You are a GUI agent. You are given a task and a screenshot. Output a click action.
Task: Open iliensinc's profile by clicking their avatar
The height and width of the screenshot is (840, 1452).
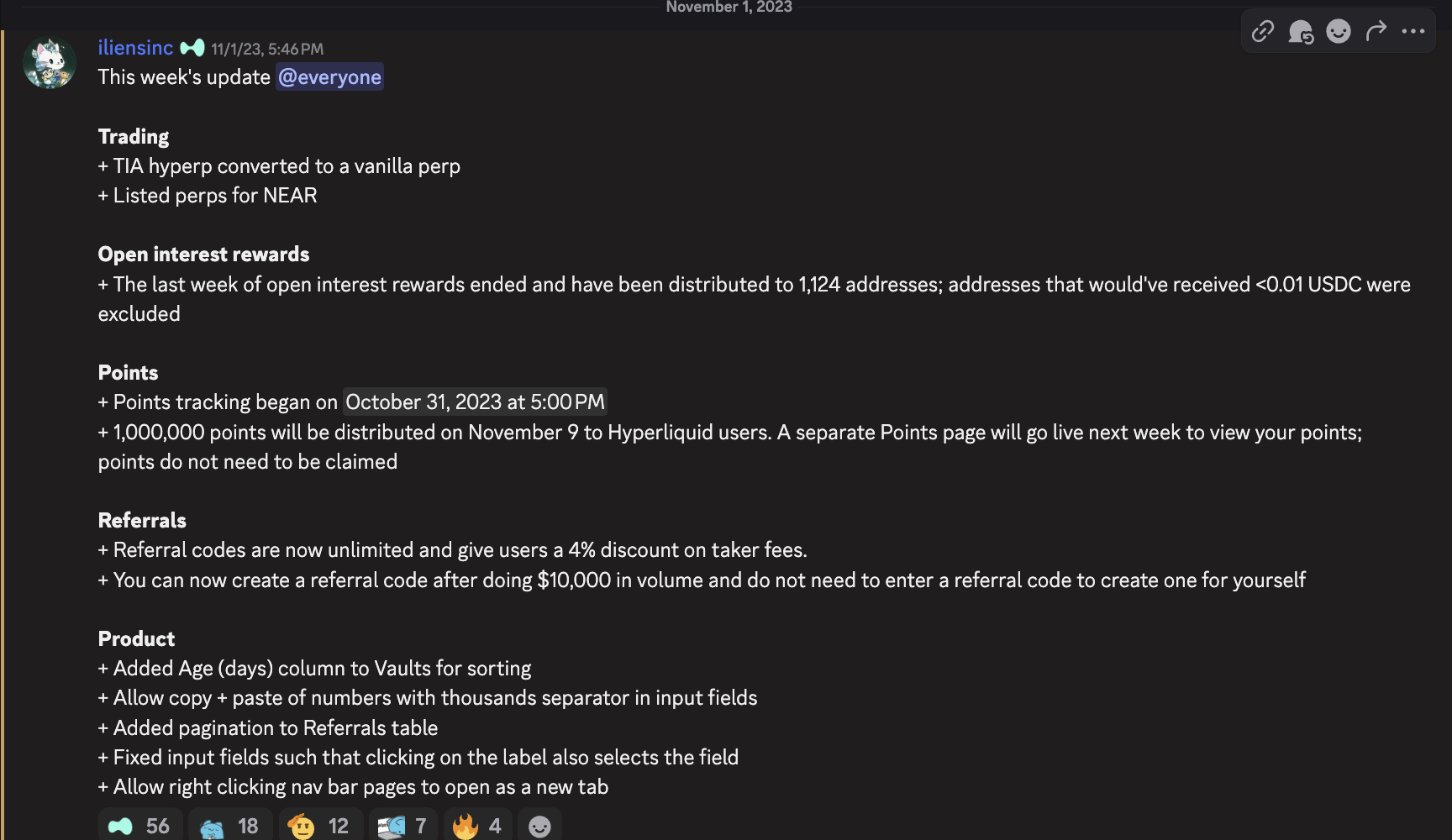[x=49, y=62]
